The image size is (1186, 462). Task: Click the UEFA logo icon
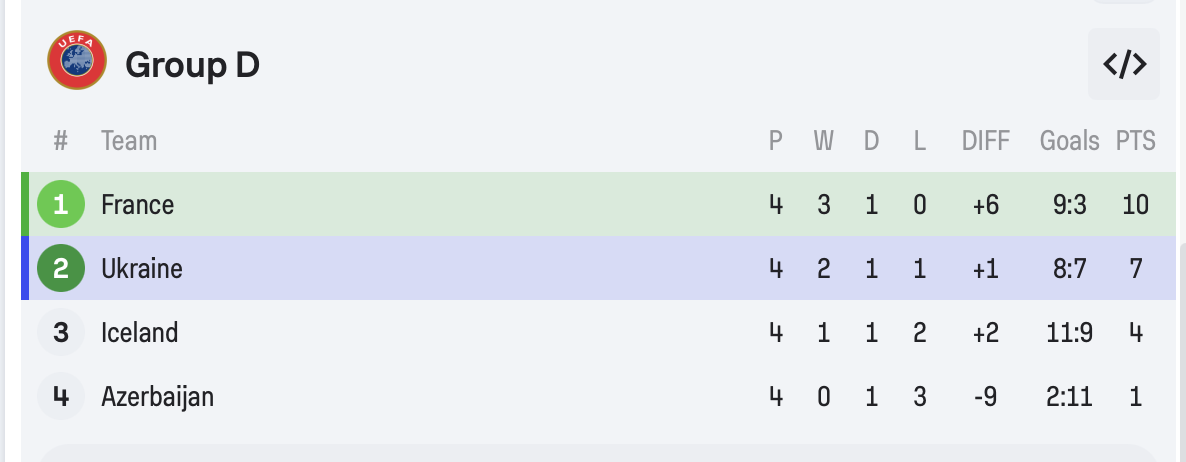coord(76,60)
